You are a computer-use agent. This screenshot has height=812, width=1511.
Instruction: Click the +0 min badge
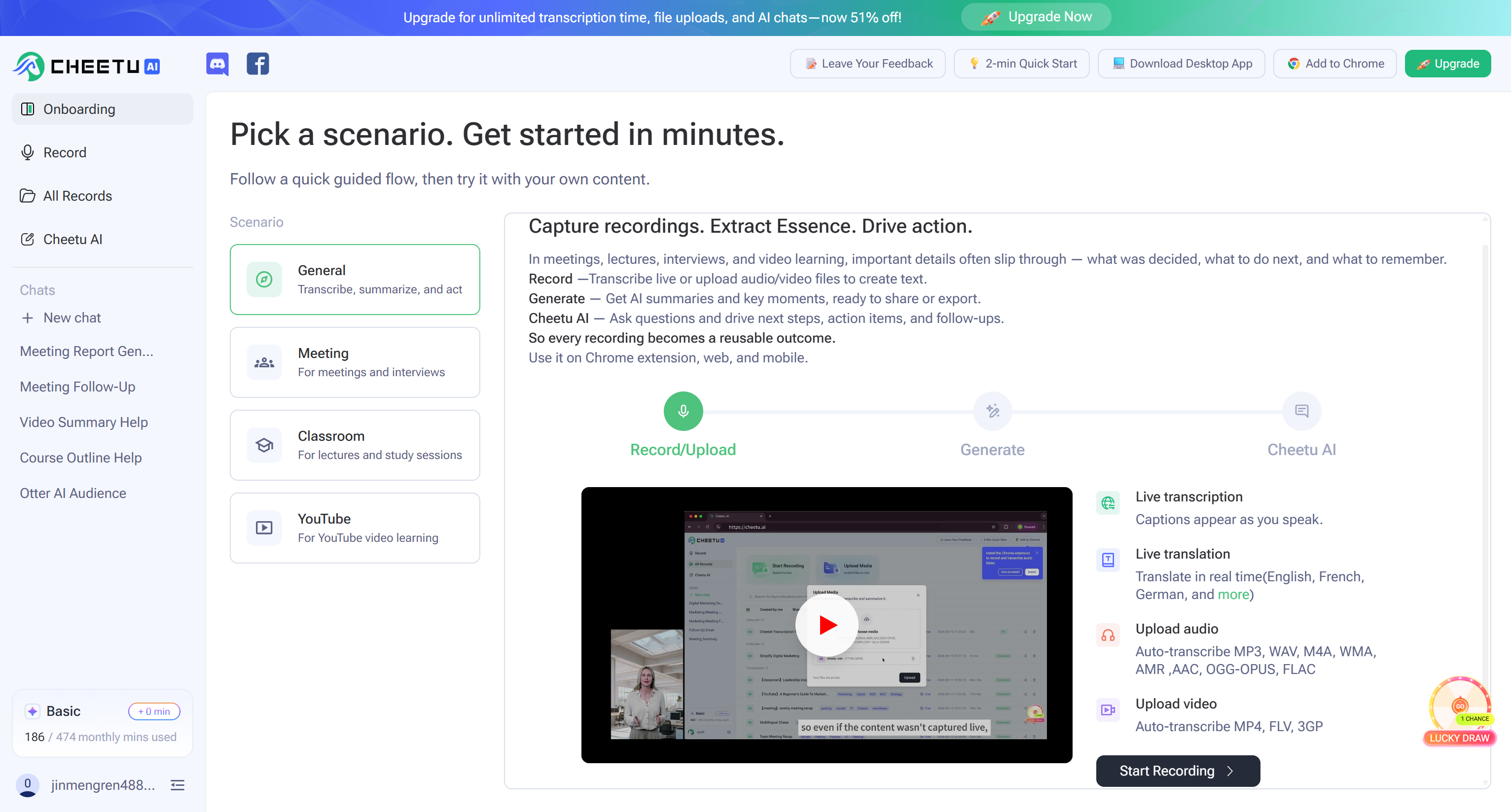click(154, 711)
